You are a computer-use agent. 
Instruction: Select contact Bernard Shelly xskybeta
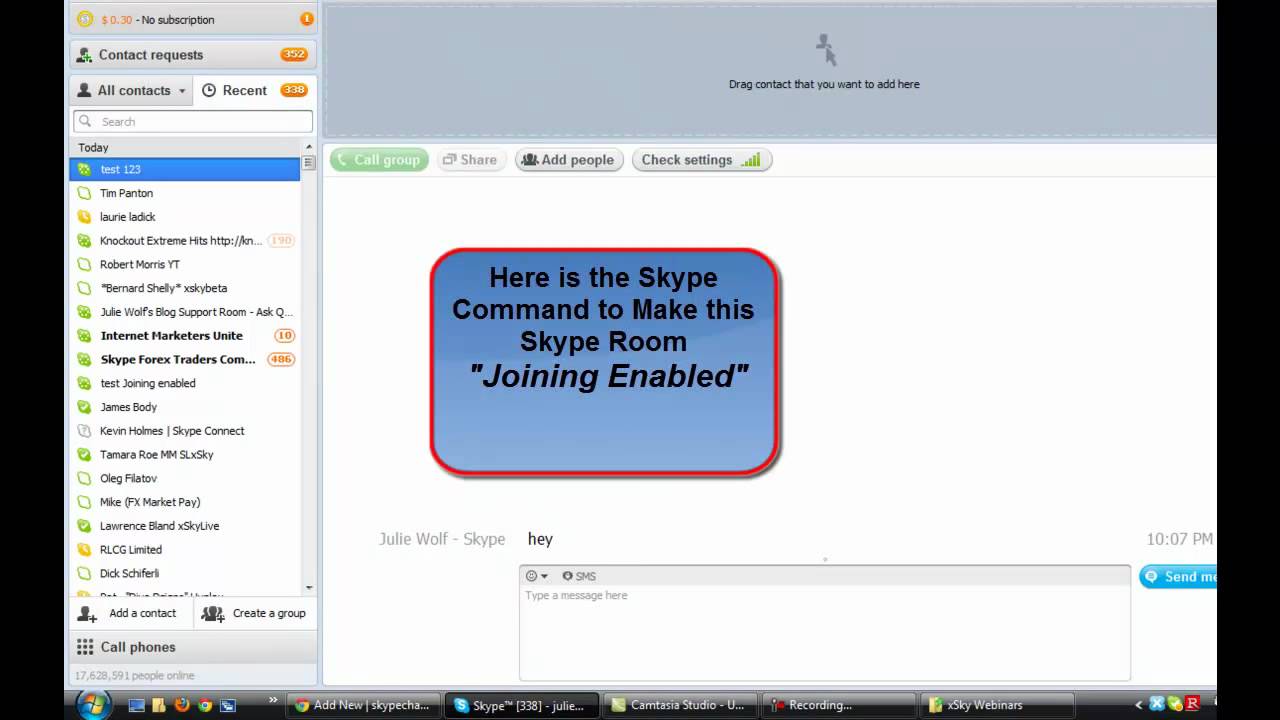pyautogui.click(x=185, y=288)
